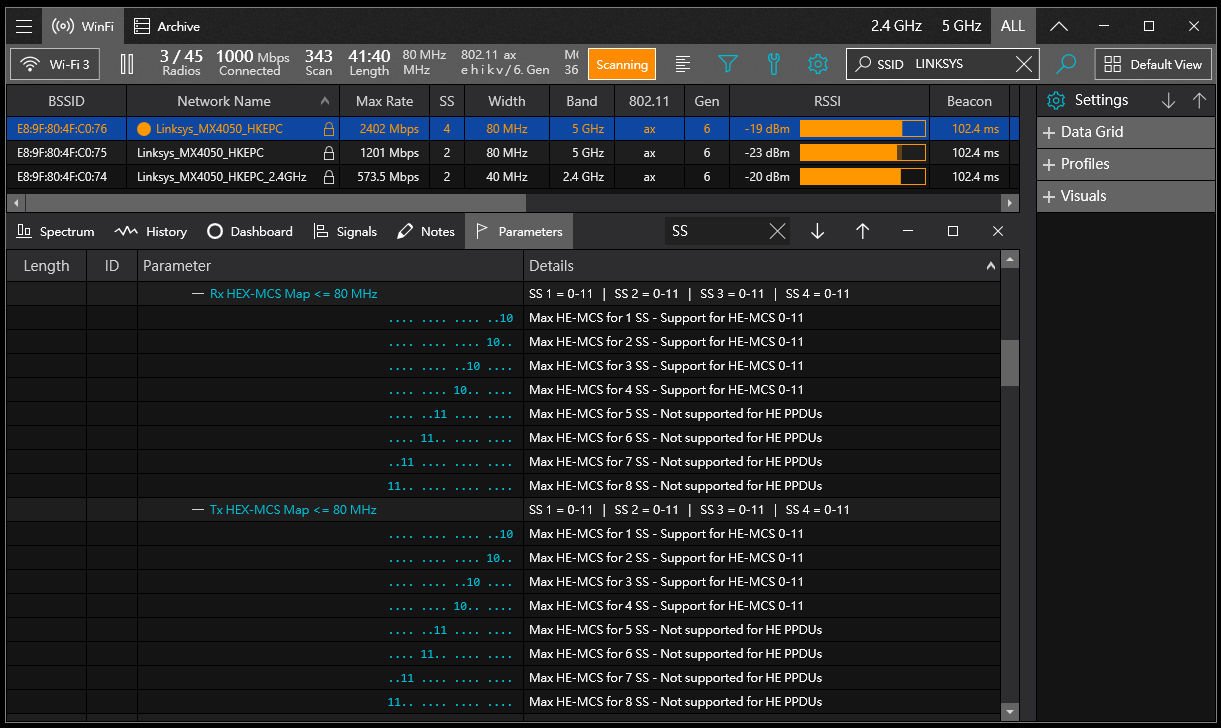Select the Wi-Fi 3 adapter button
The height and width of the screenshot is (728, 1221).
55,64
